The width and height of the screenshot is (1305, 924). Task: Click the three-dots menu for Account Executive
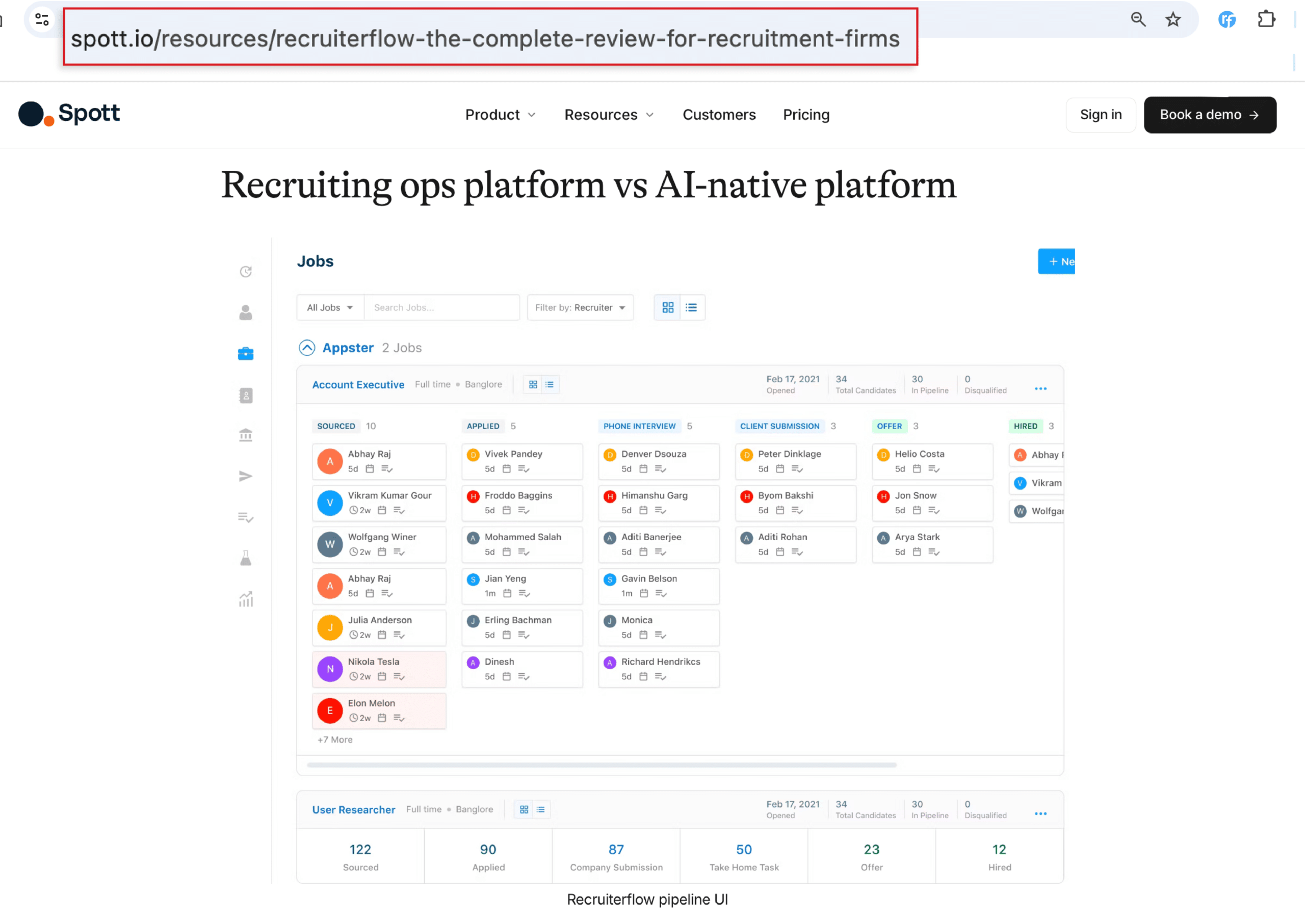(1041, 388)
